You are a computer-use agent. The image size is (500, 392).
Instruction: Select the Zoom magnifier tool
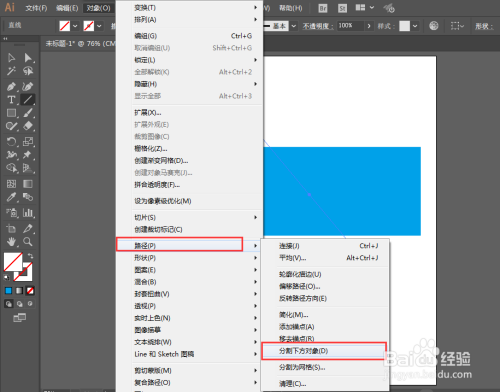click(28, 242)
